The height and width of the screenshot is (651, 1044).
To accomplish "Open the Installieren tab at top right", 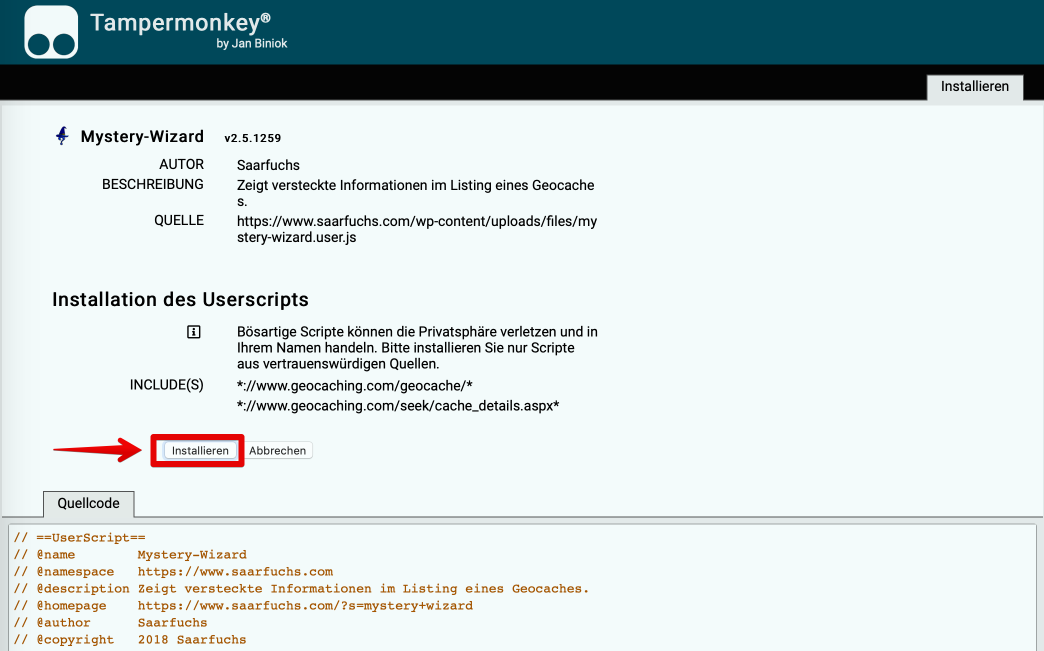I will 975,87.
